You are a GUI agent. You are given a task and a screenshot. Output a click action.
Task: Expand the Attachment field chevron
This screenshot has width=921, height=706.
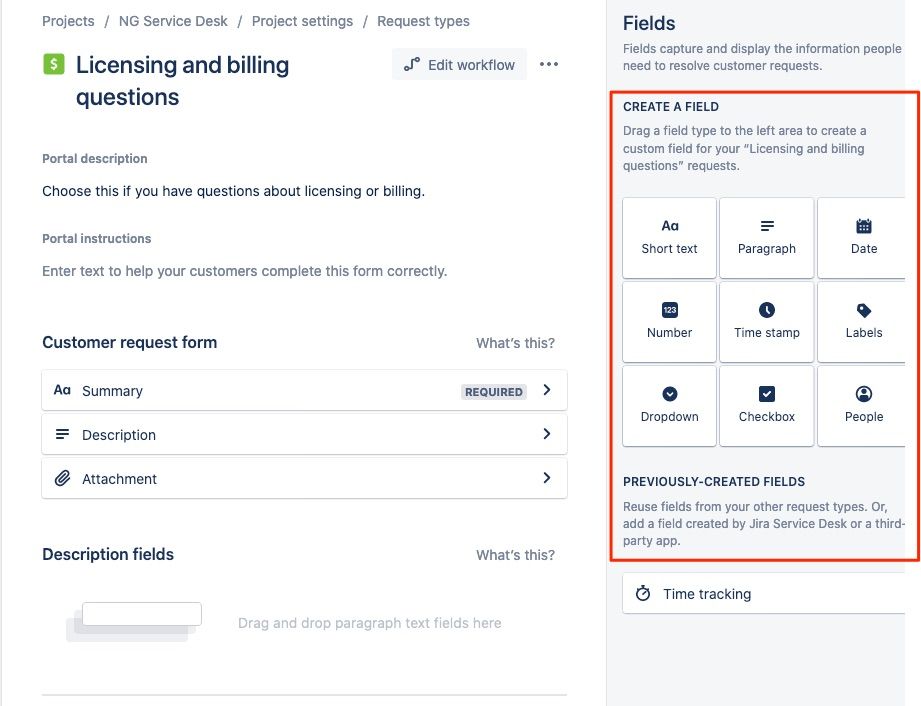[547, 478]
